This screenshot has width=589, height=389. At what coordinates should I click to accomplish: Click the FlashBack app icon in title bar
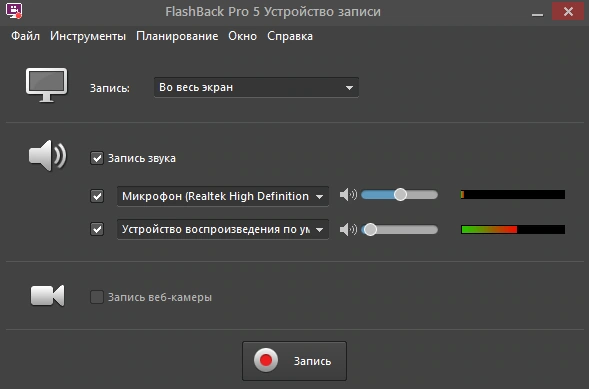point(14,11)
